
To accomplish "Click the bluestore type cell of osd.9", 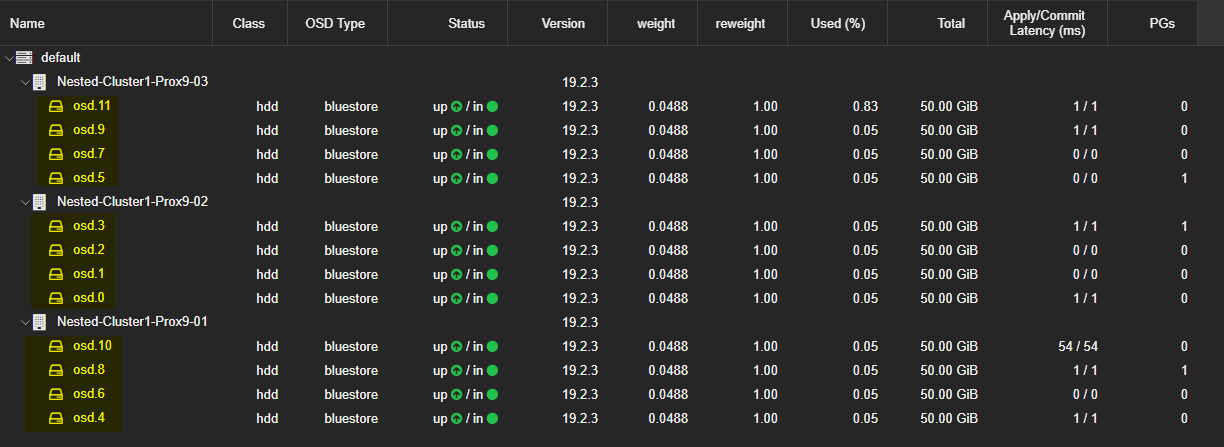I will pyautogui.click(x=351, y=130).
